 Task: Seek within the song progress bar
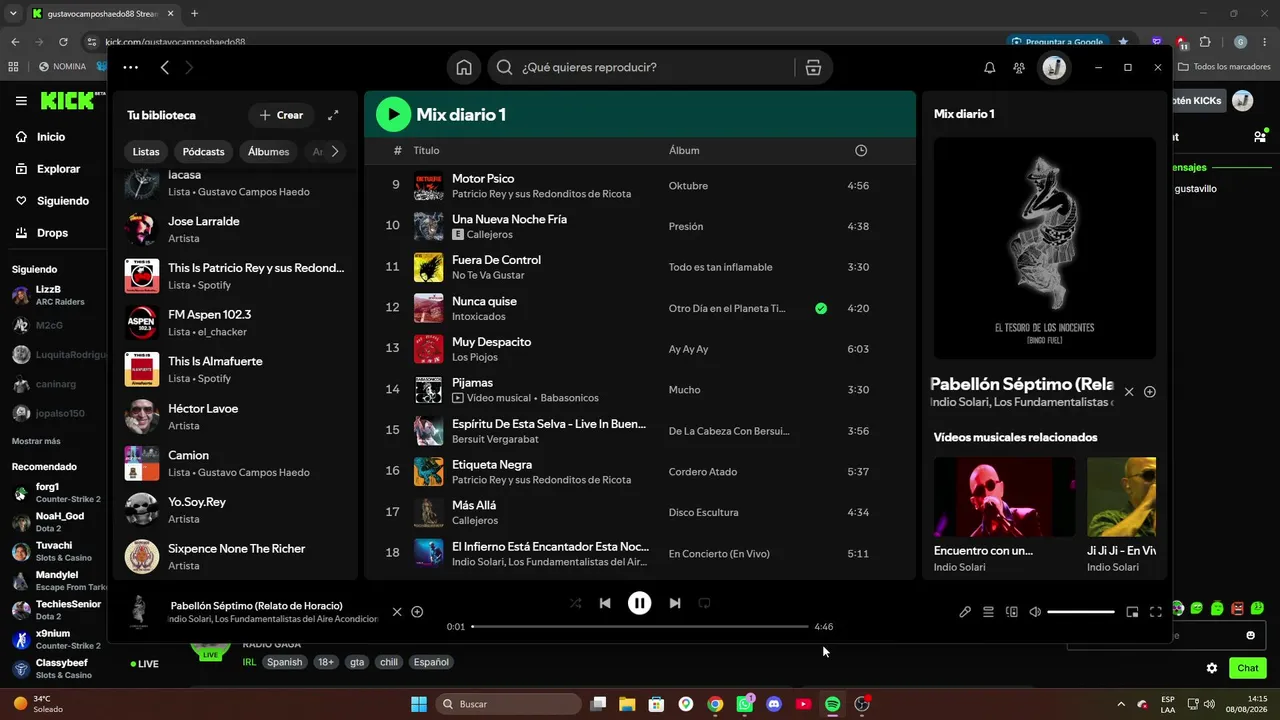pos(640,627)
